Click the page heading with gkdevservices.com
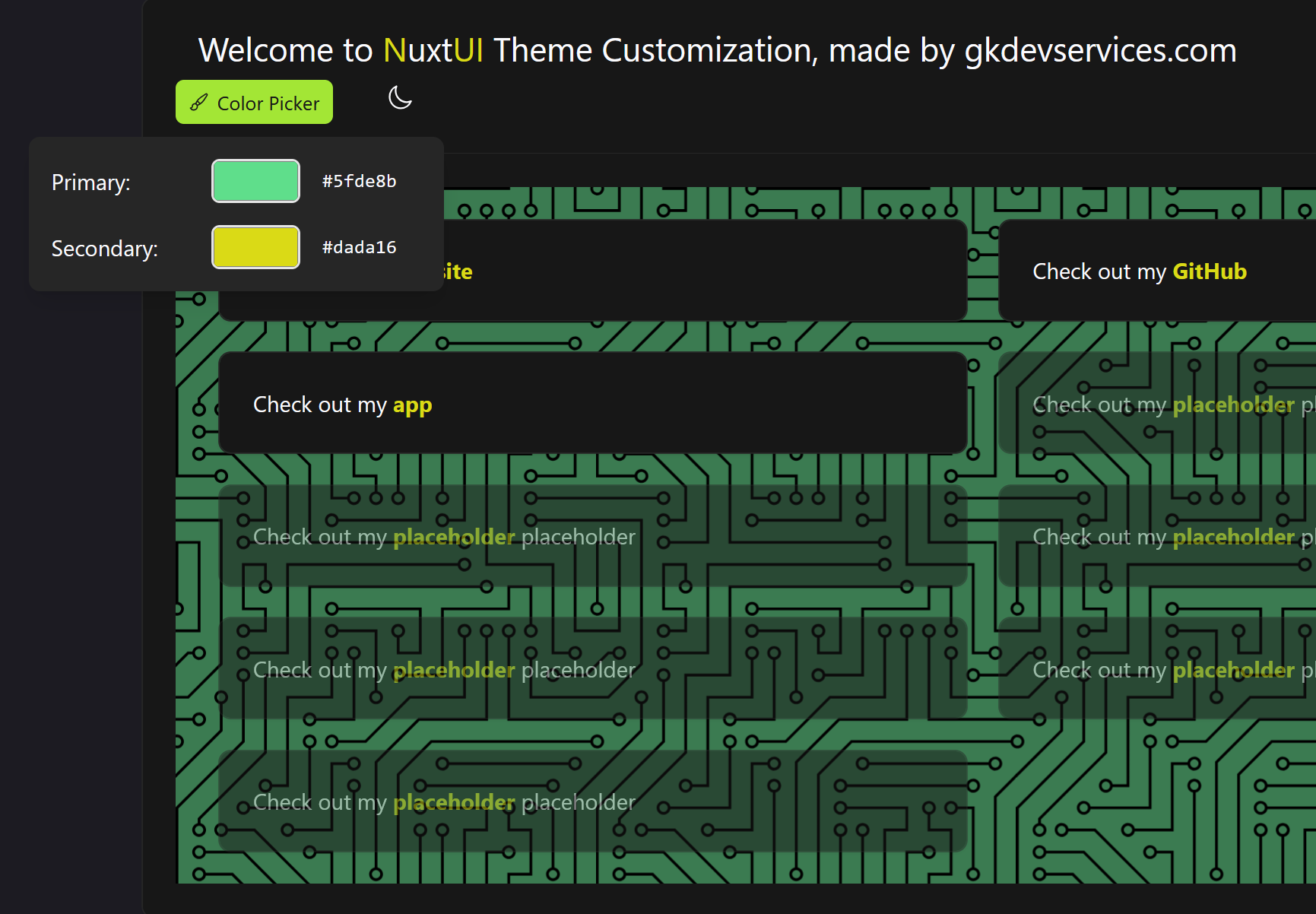Screen dimensions: 1316x914 [x=718, y=50]
